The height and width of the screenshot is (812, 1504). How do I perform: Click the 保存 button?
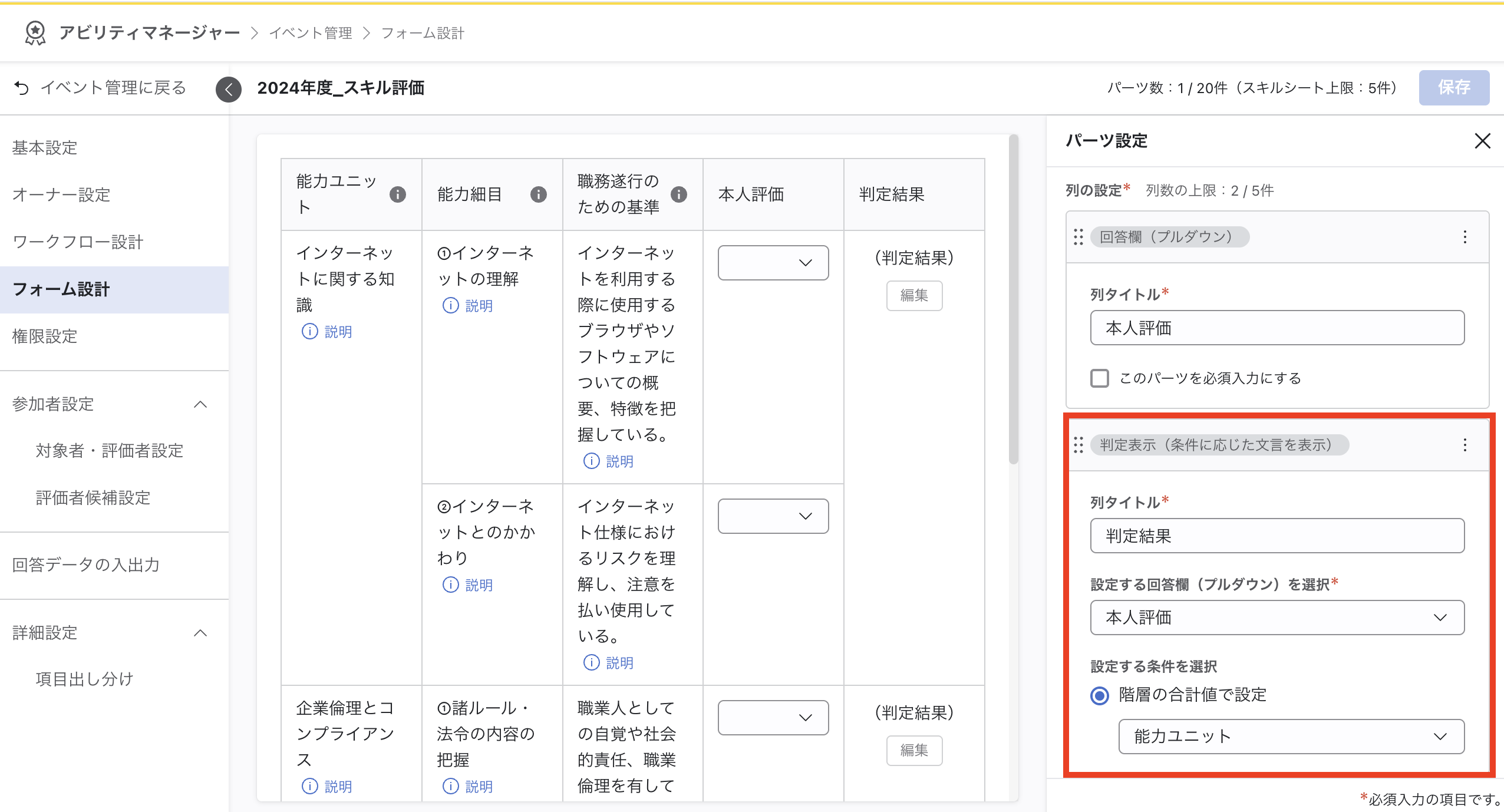coord(1453,87)
